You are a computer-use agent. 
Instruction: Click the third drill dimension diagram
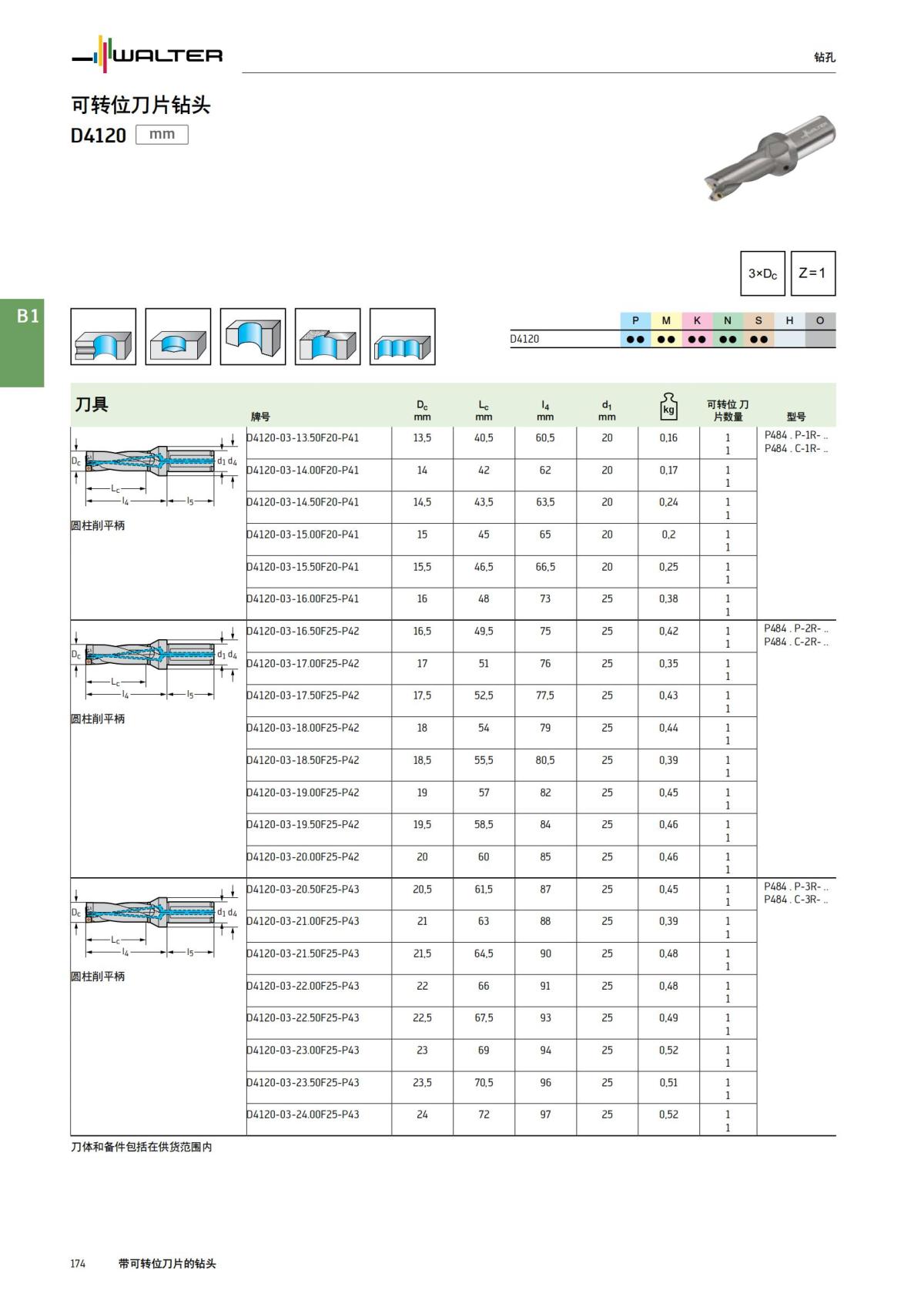pyautogui.click(x=154, y=922)
